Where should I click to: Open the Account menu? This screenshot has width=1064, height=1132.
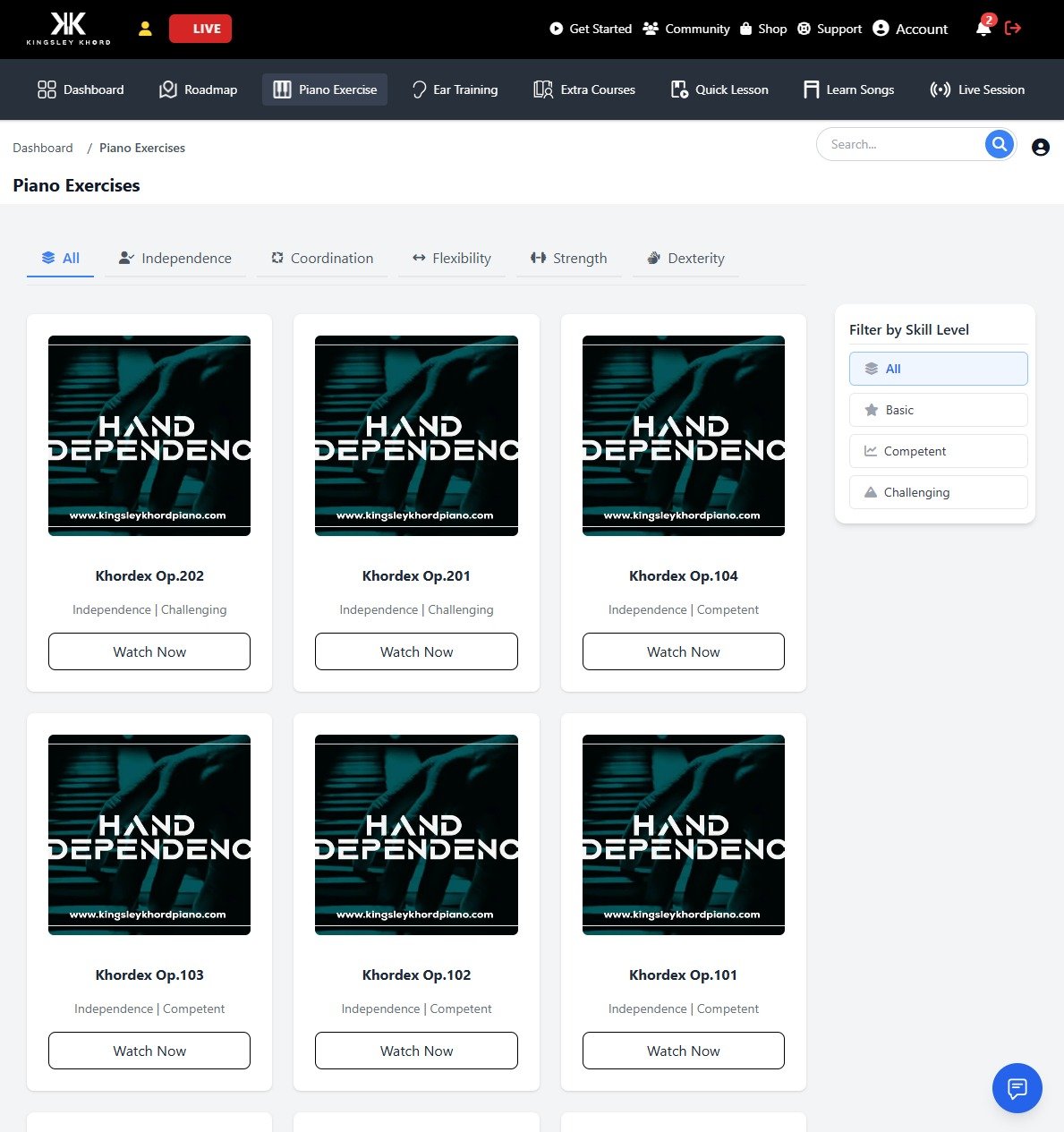point(910,29)
